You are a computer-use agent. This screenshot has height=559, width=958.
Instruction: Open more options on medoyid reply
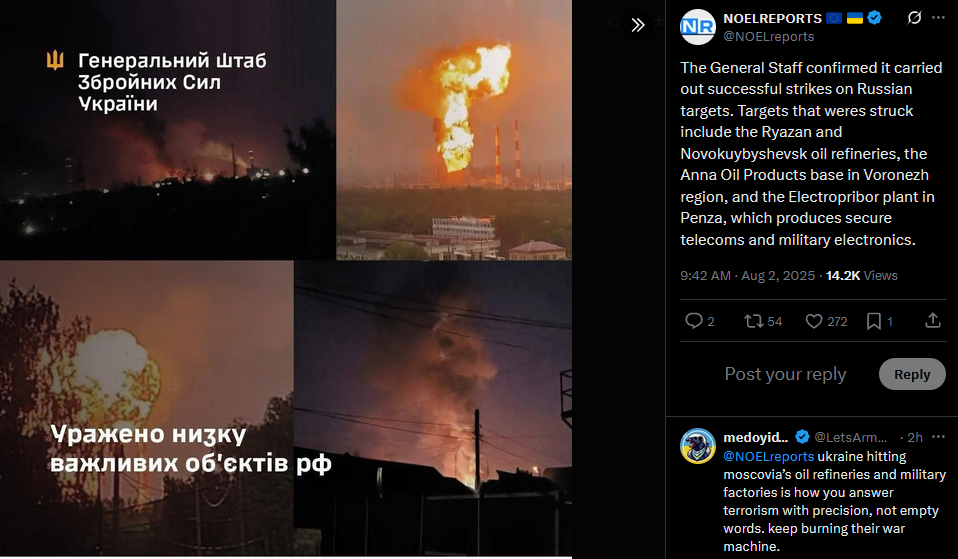938,437
